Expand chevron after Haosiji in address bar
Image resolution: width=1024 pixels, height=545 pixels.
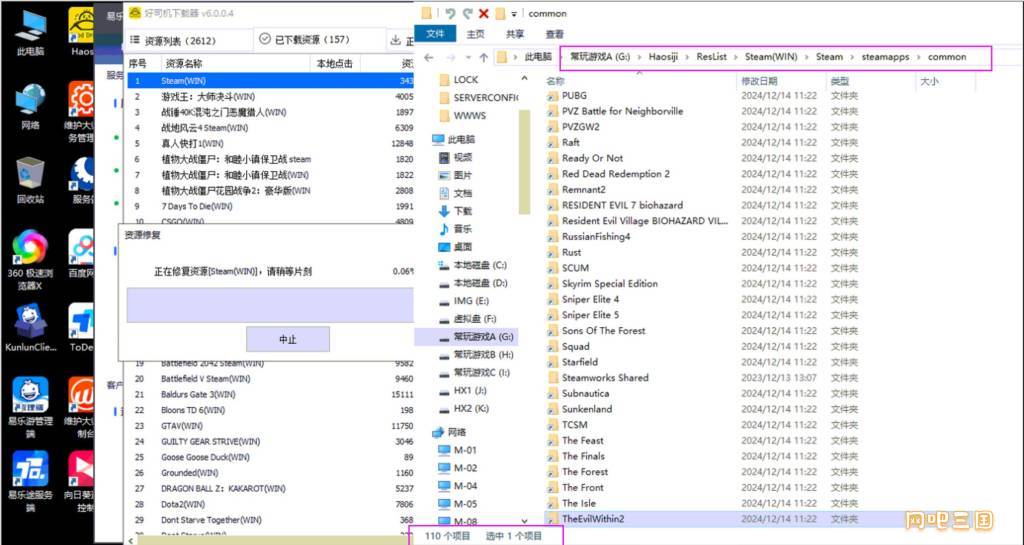pyautogui.click(x=686, y=57)
